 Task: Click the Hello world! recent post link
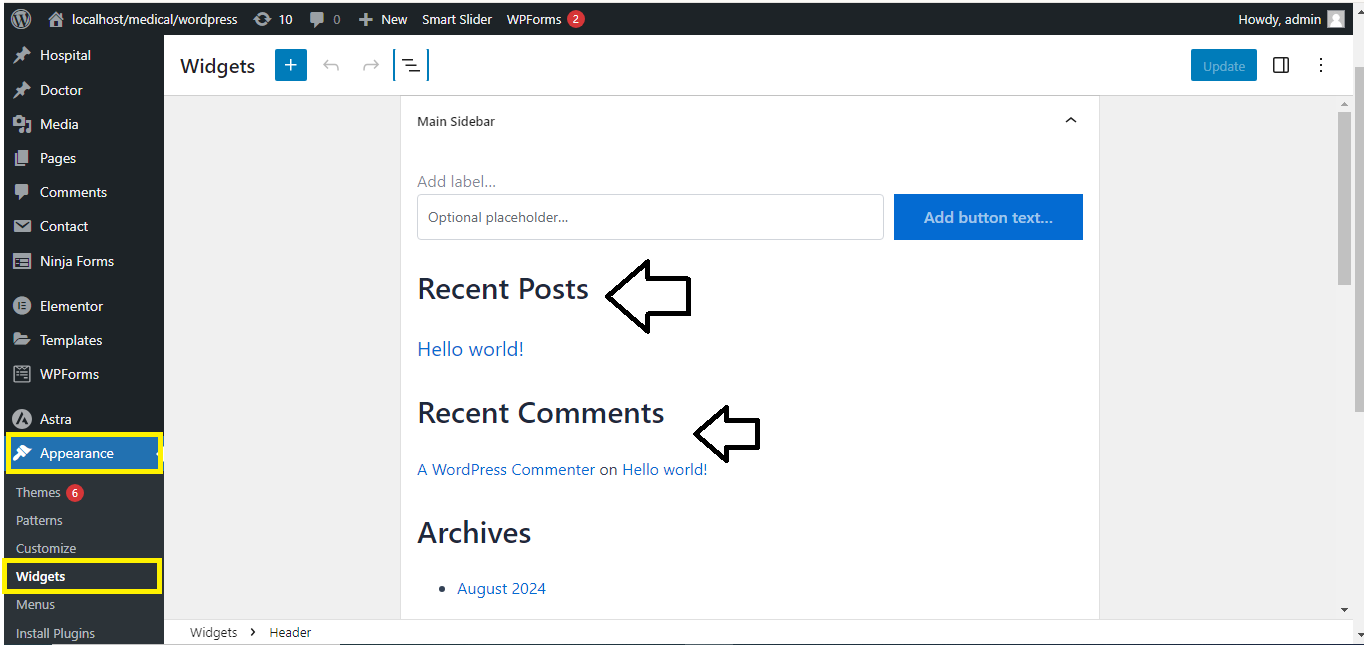pyautogui.click(x=470, y=349)
